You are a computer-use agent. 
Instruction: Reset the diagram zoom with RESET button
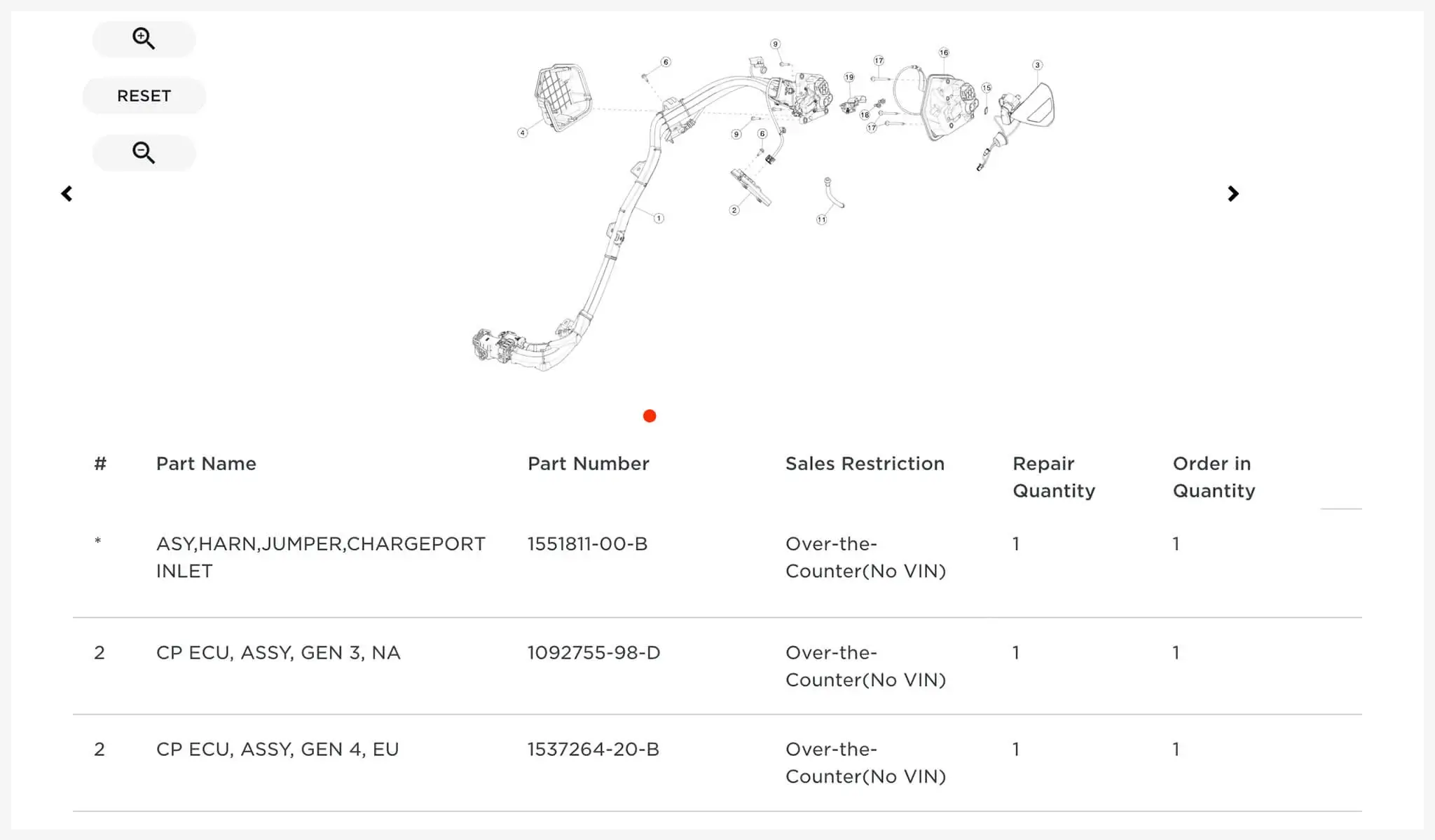144,95
